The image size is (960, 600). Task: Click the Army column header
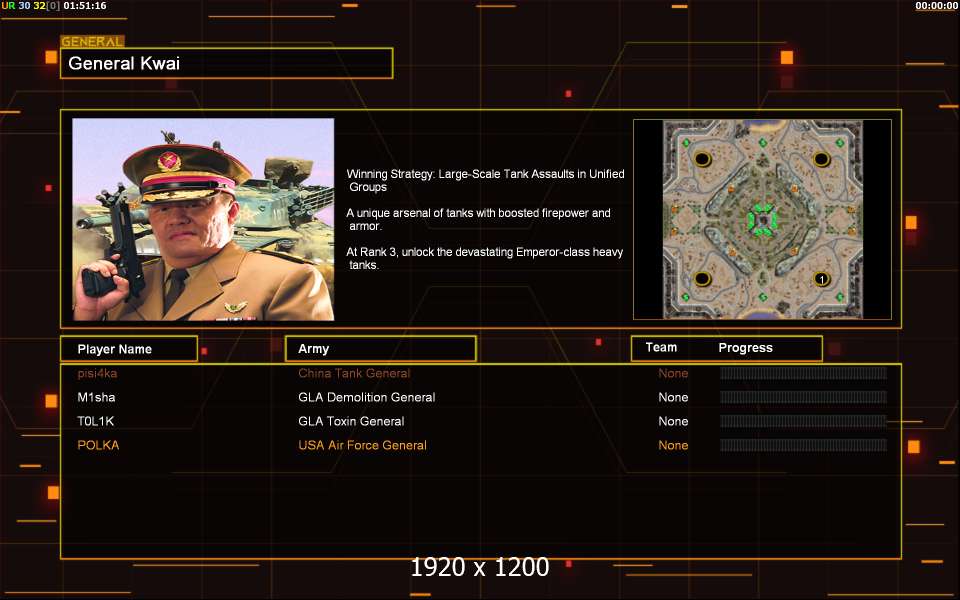click(381, 348)
